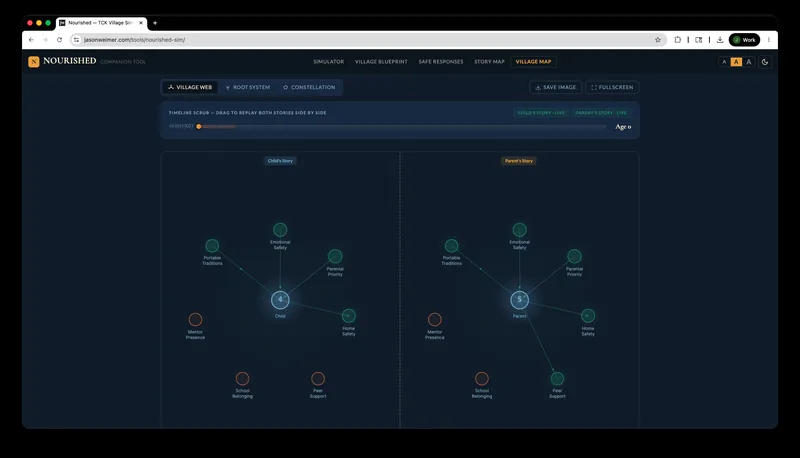Select the largest font size A

pyautogui.click(x=748, y=62)
